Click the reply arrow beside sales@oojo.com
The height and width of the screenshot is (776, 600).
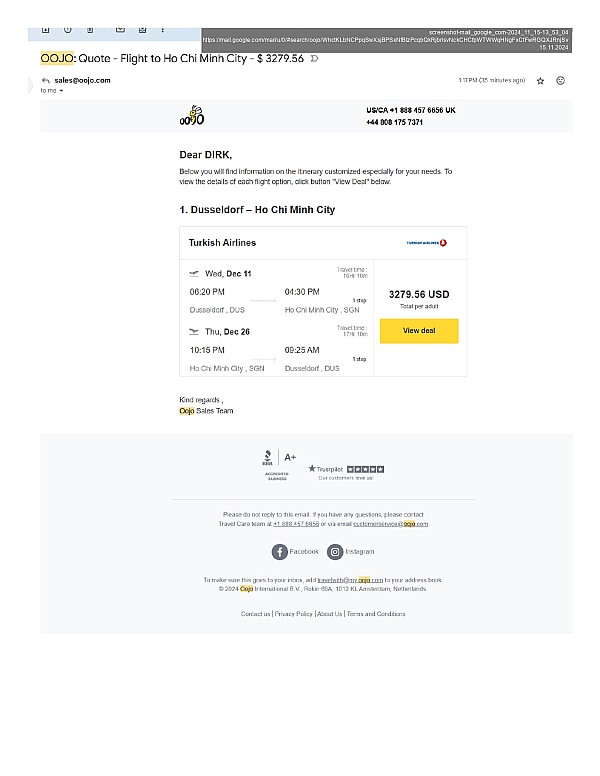click(x=46, y=80)
